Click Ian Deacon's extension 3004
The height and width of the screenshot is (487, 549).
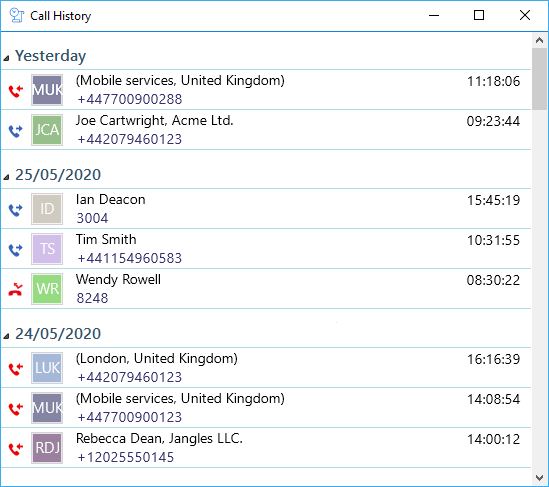(92, 218)
